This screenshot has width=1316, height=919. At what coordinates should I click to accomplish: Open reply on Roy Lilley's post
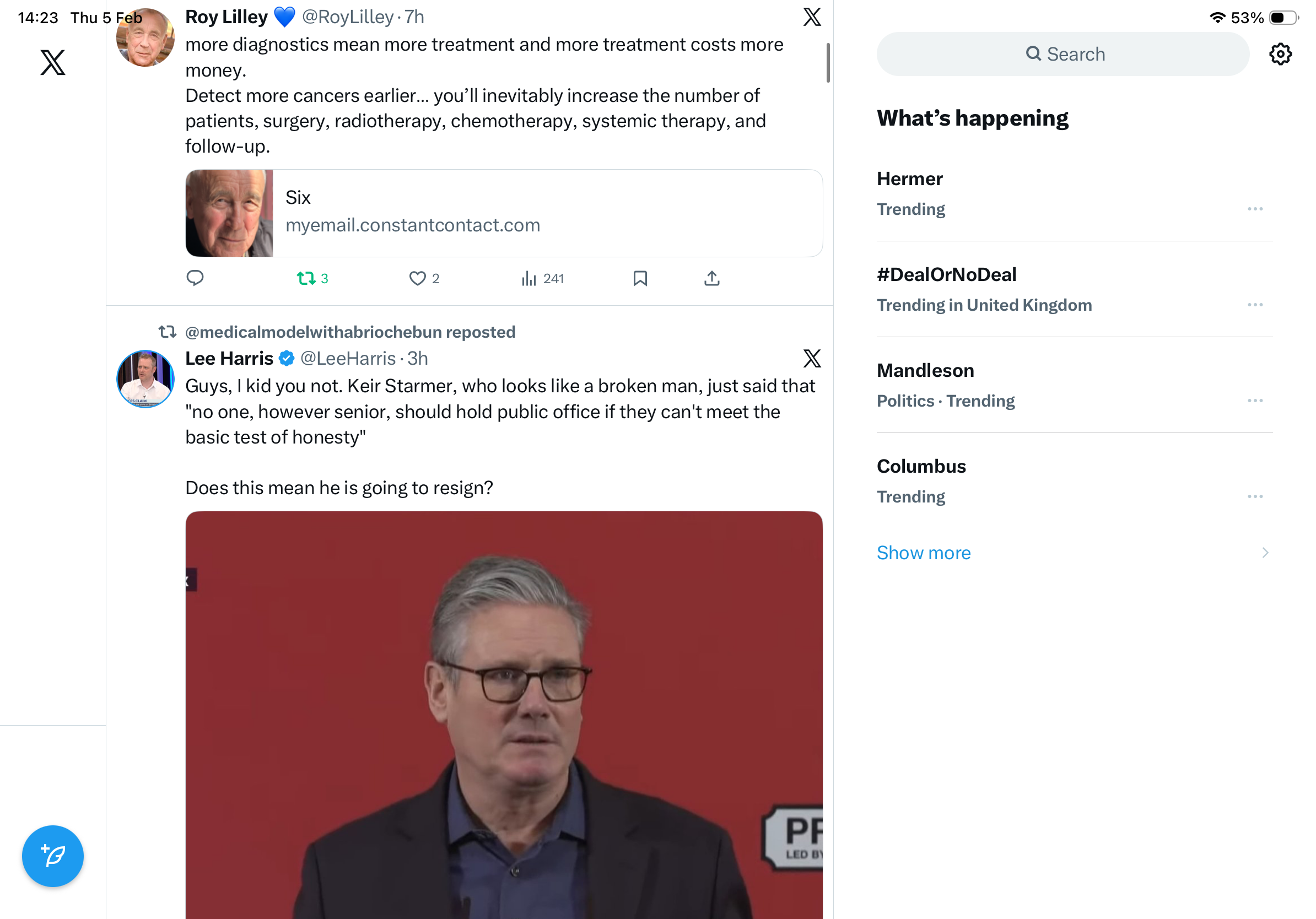pos(195,278)
